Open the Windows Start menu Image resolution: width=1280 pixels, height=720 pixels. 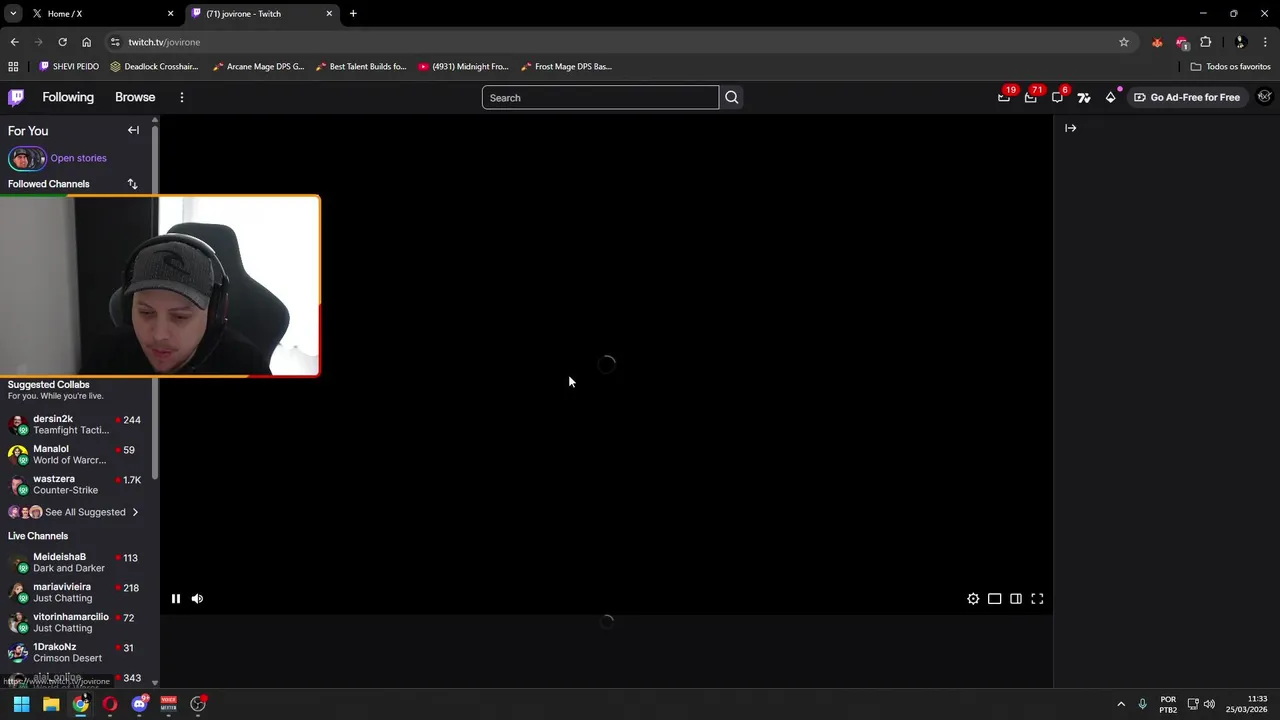(21, 704)
